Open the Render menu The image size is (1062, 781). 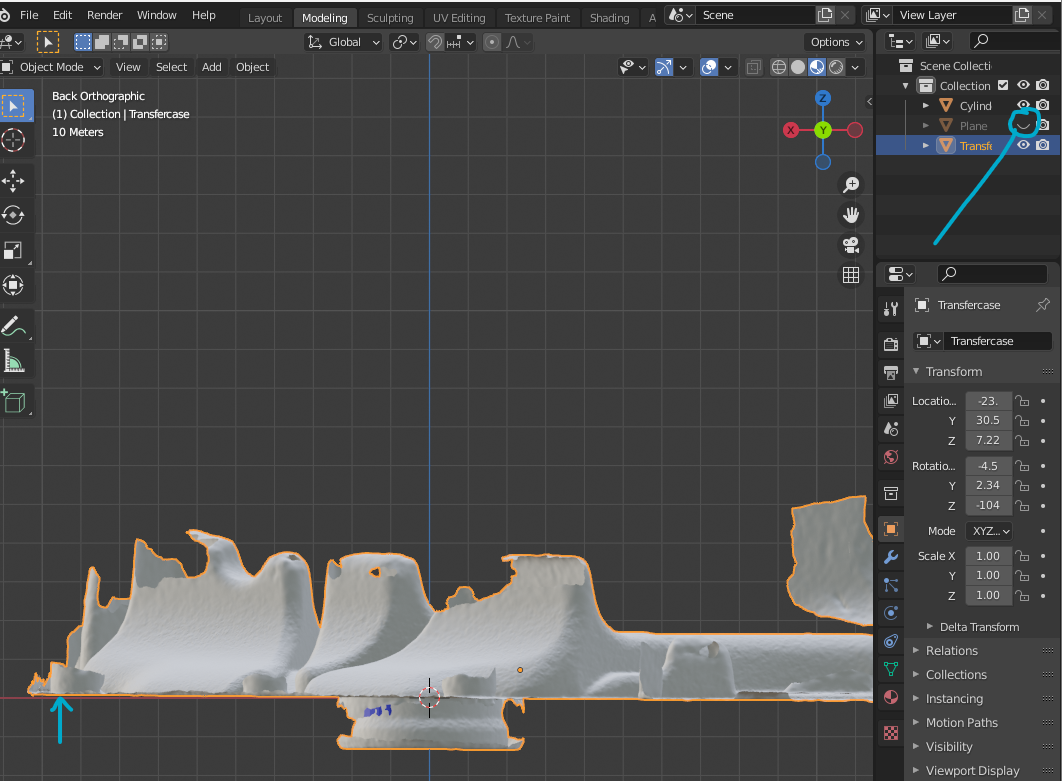click(104, 15)
